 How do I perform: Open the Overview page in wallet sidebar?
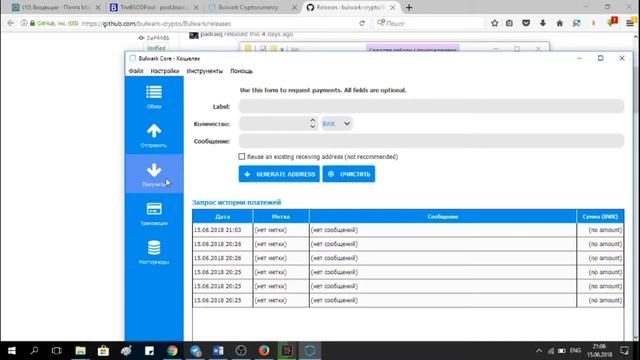154,97
